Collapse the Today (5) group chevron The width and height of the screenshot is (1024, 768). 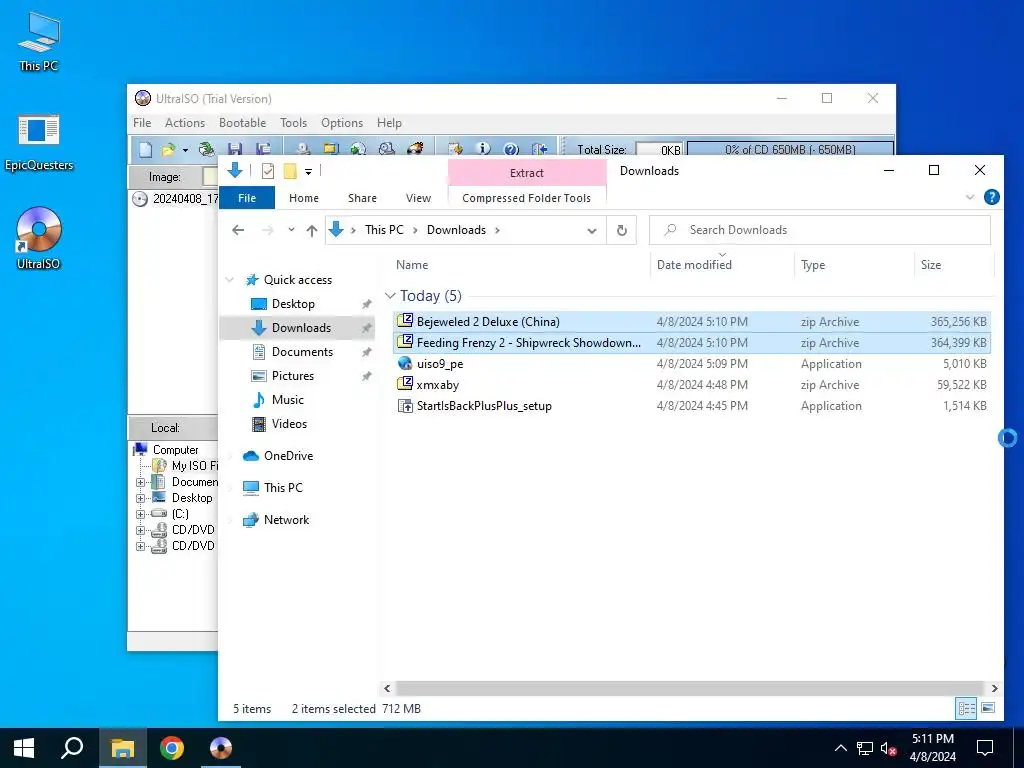click(x=391, y=296)
